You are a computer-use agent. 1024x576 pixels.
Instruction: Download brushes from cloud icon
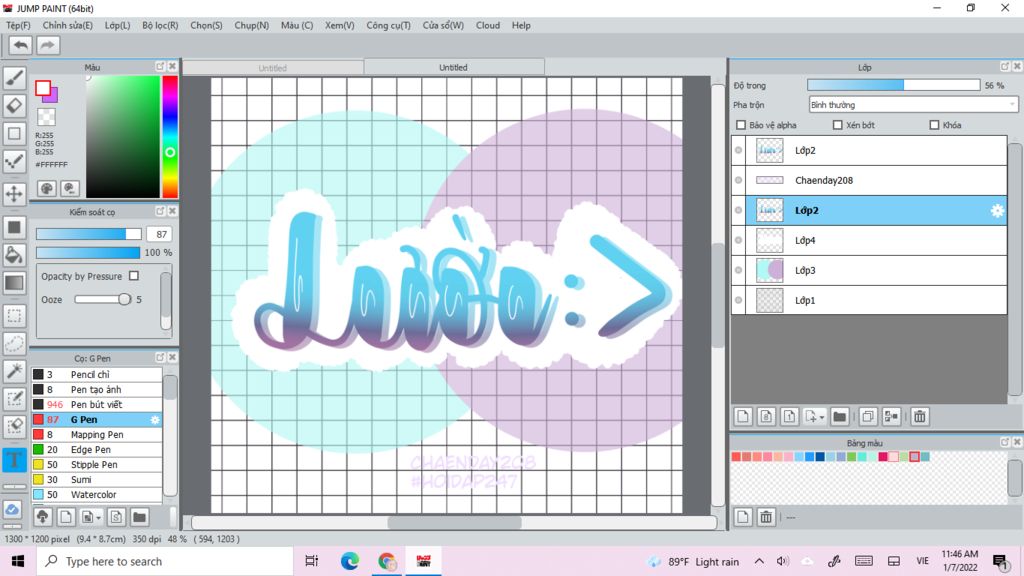point(42,517)
